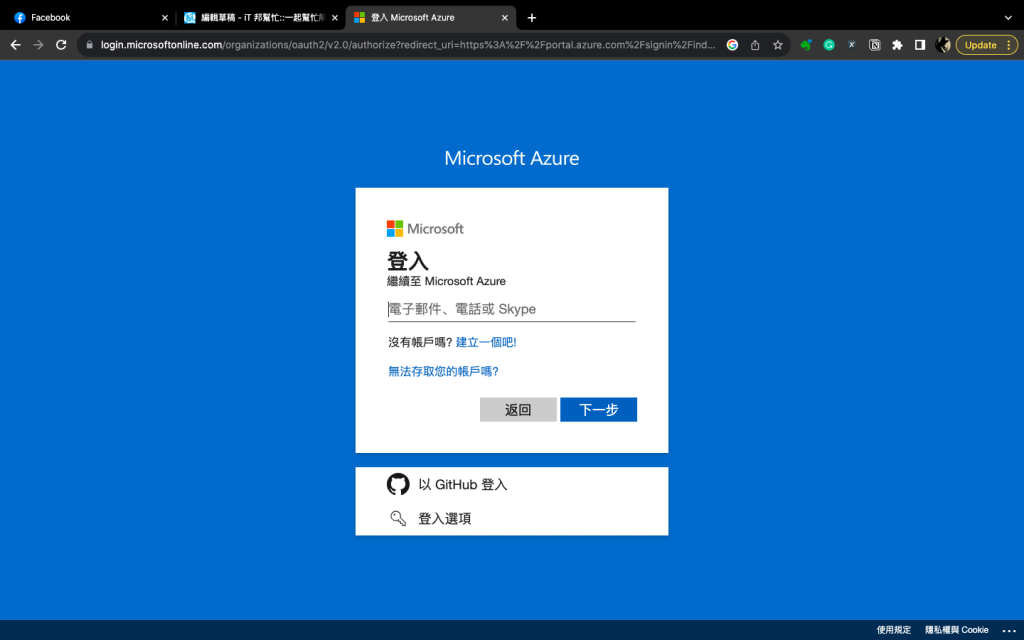Open new tab with plus icon
The image size is (1024, 640).
pyautogui.click(x=532, y=18)
